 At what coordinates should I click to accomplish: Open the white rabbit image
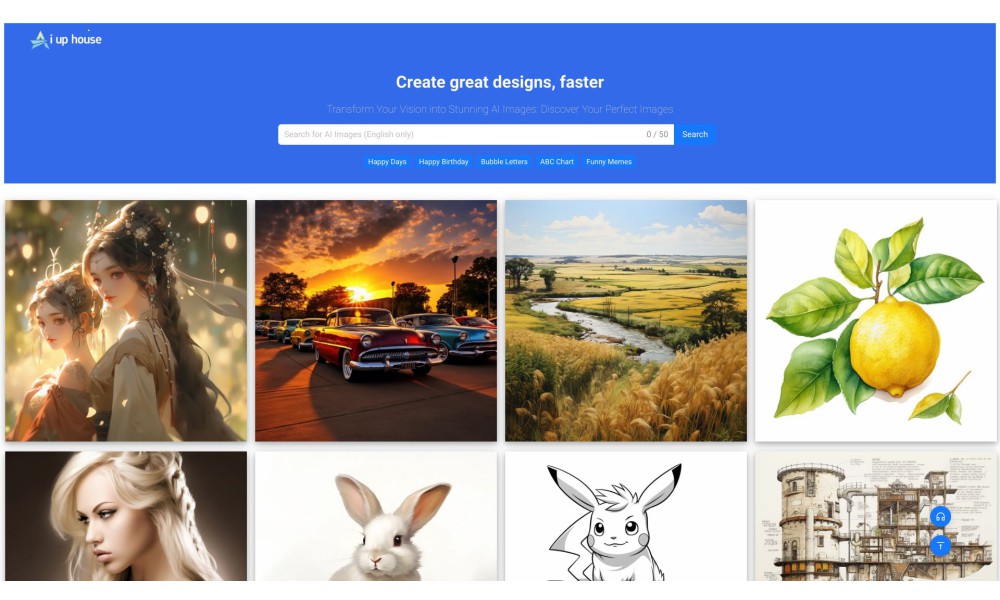pos(376,516)
